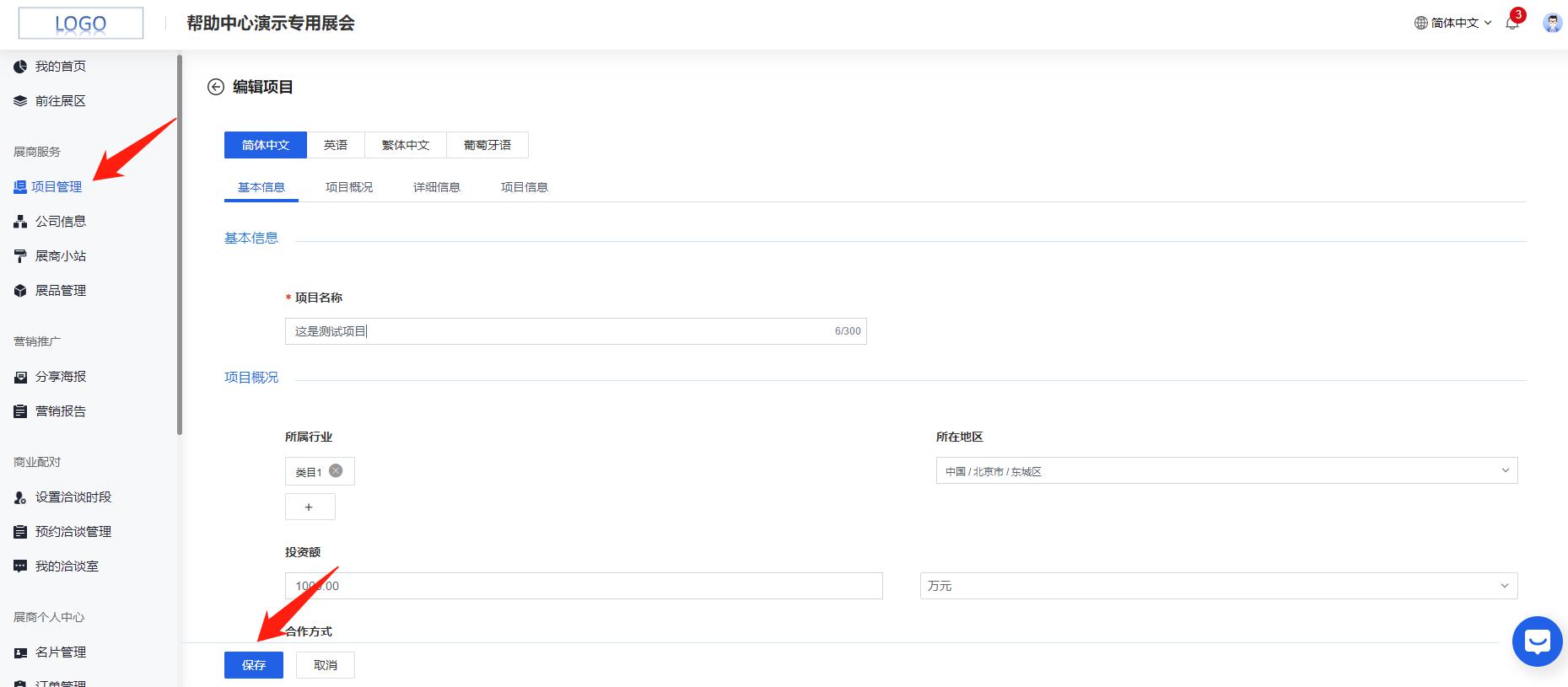The width and height of the screenshot is (1568, 687).
Task: Click the 保存 button
Action: point(254,665)
